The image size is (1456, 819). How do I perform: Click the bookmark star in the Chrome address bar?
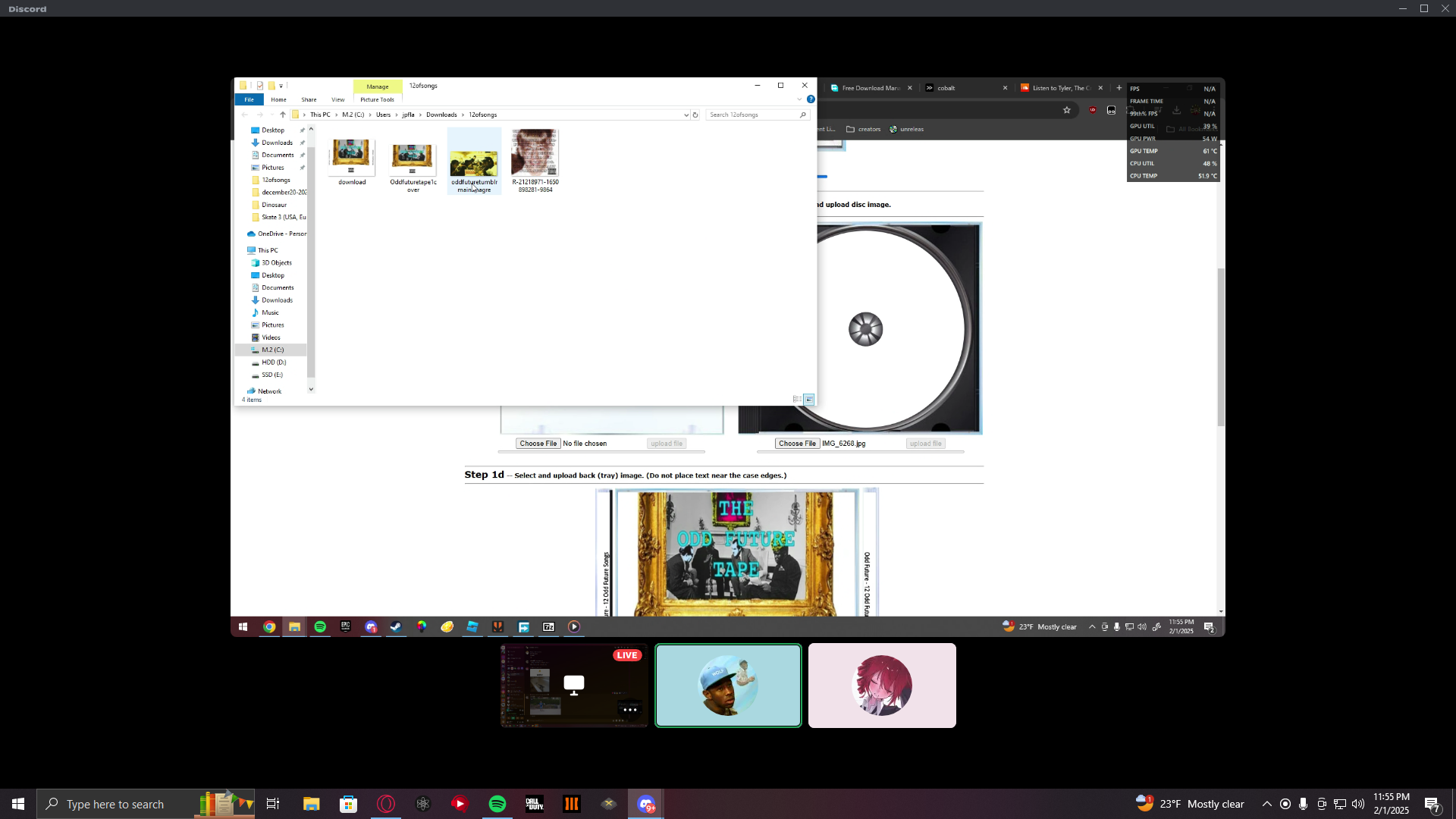[1067, 110]
